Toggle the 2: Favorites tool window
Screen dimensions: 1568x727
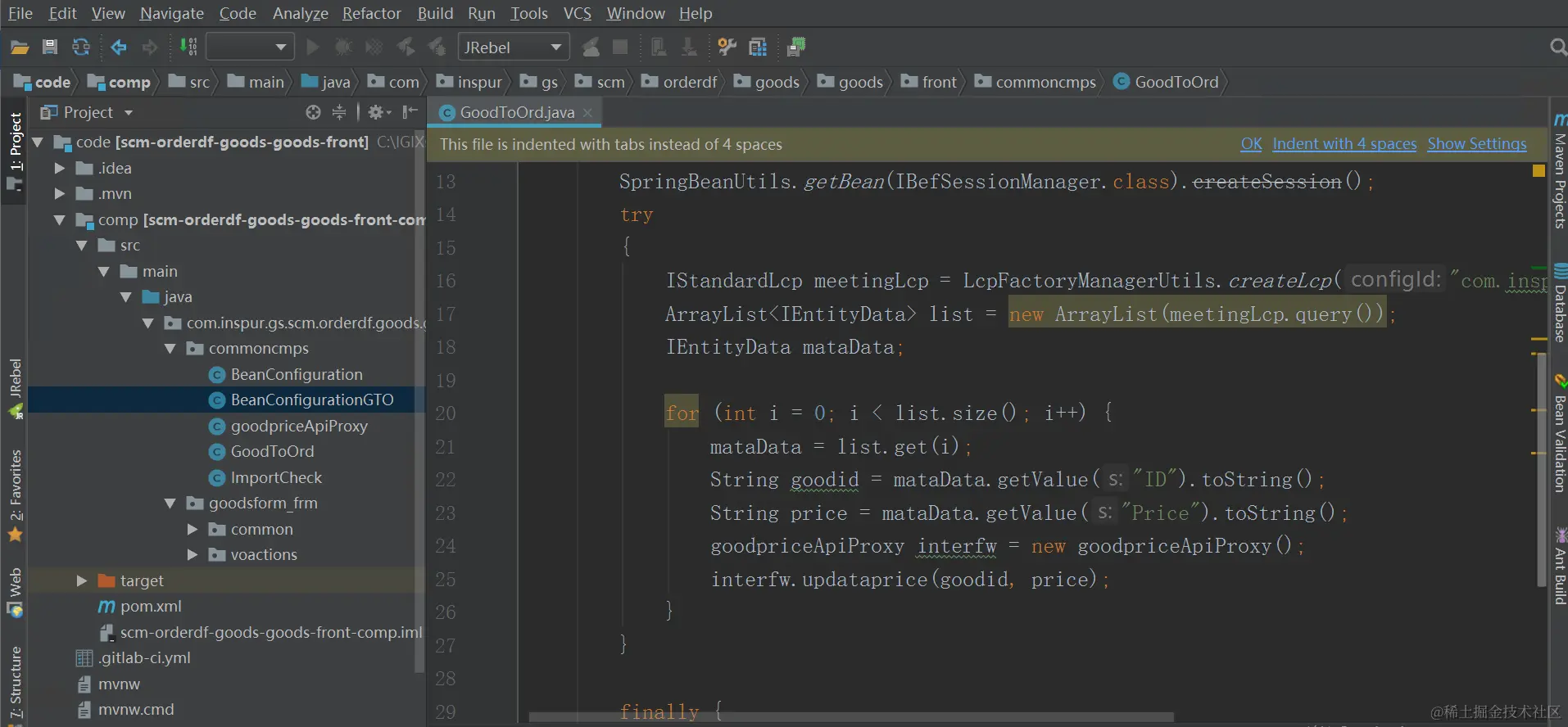(x=15, y=495)
